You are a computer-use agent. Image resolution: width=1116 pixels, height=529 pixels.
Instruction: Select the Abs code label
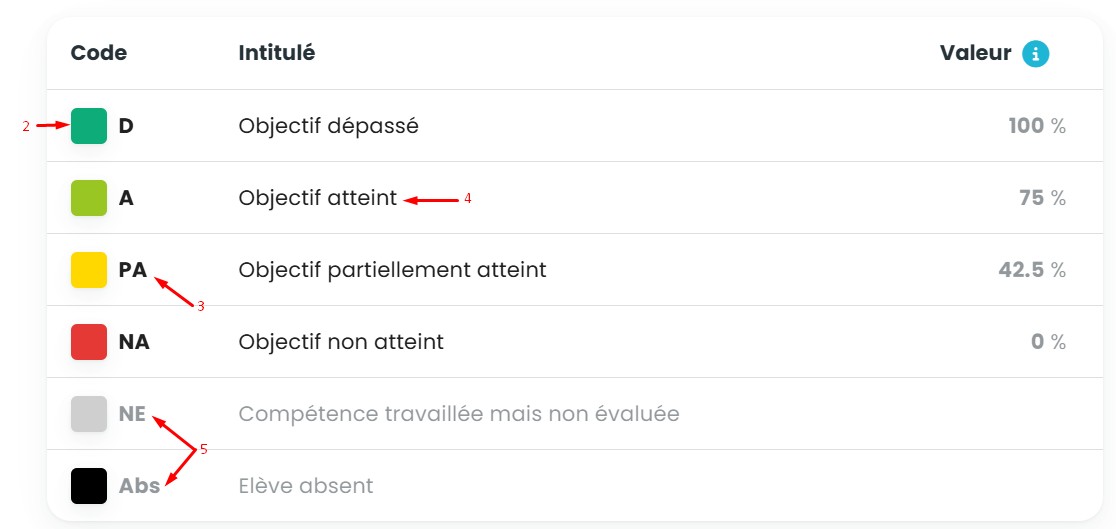139,486
